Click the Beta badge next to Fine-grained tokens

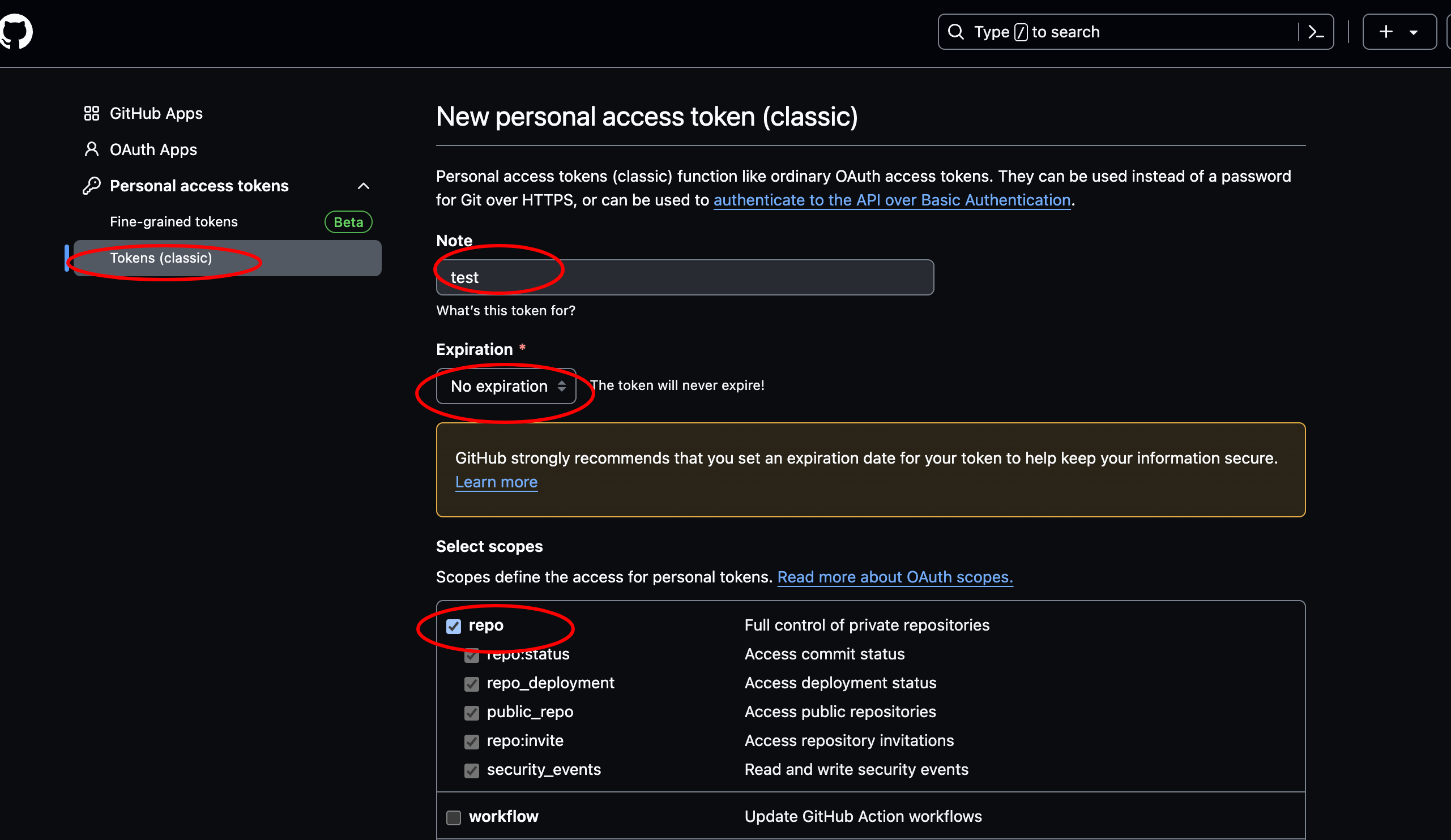click(x=348, y=222)
